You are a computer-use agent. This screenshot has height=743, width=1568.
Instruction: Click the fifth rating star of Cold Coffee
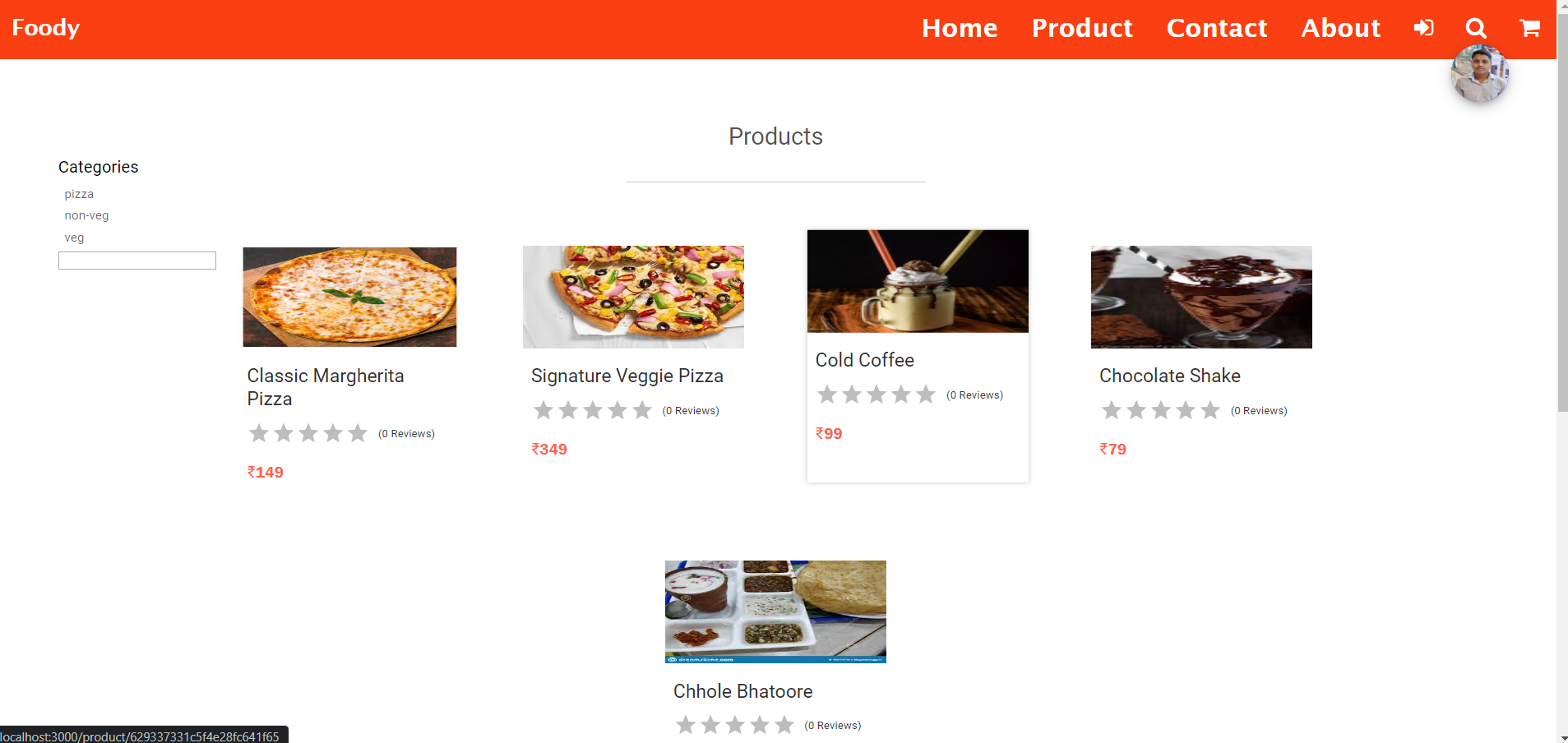tap(926, 395)
